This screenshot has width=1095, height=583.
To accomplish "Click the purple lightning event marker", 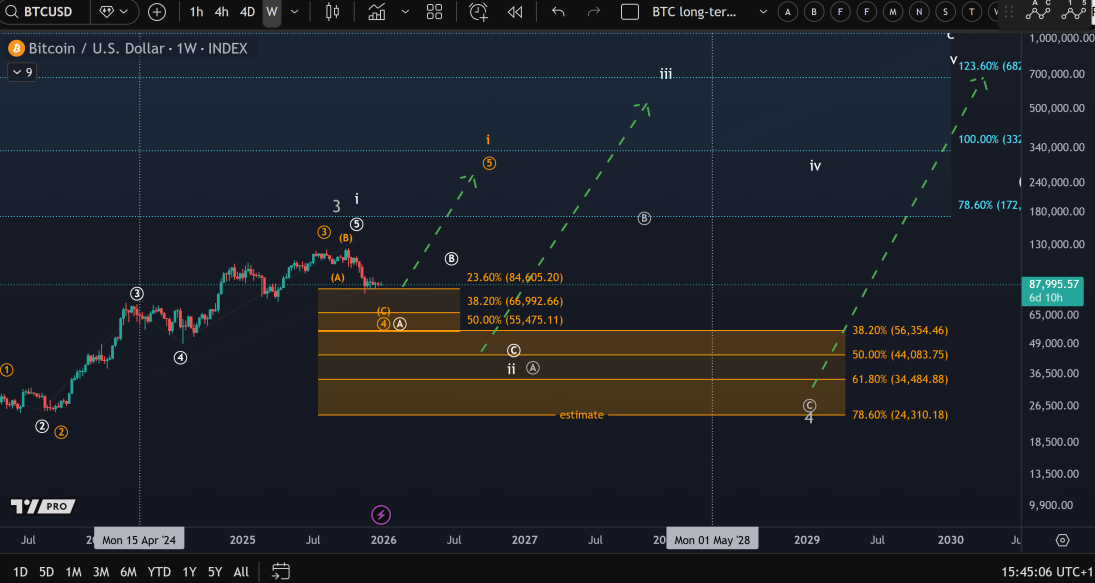I will 380,515.
